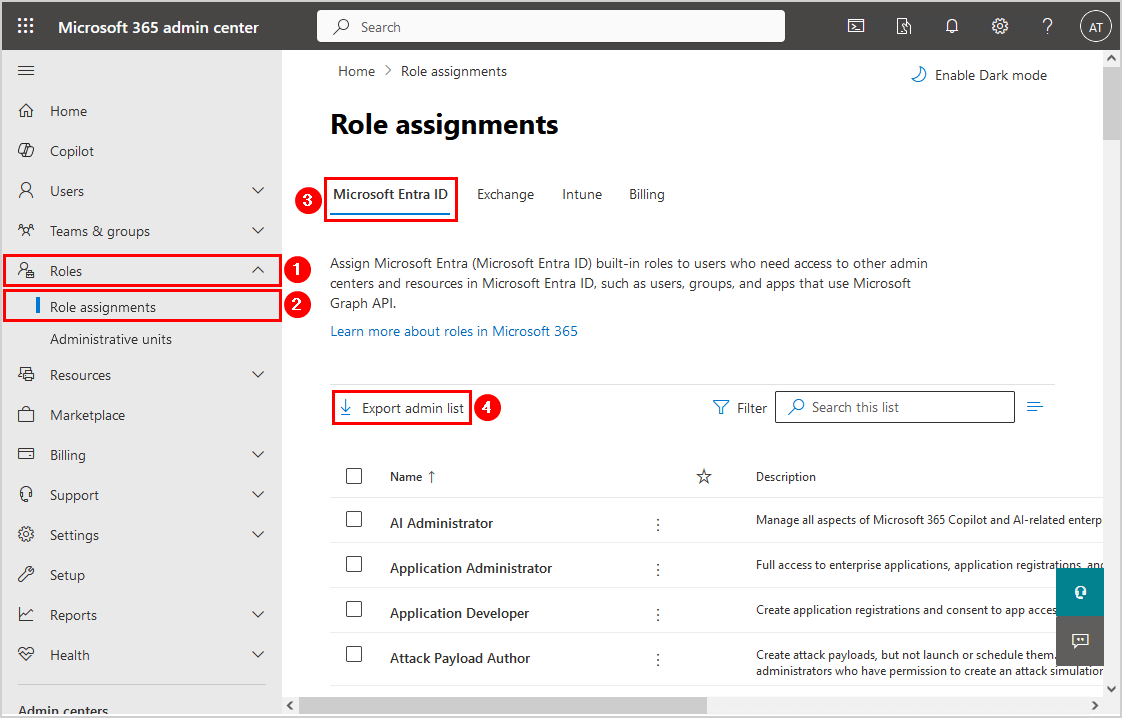Screen dimensions: 1122x718
Task: Switch to the Exchange tab
Action: [x=505, y=195]
